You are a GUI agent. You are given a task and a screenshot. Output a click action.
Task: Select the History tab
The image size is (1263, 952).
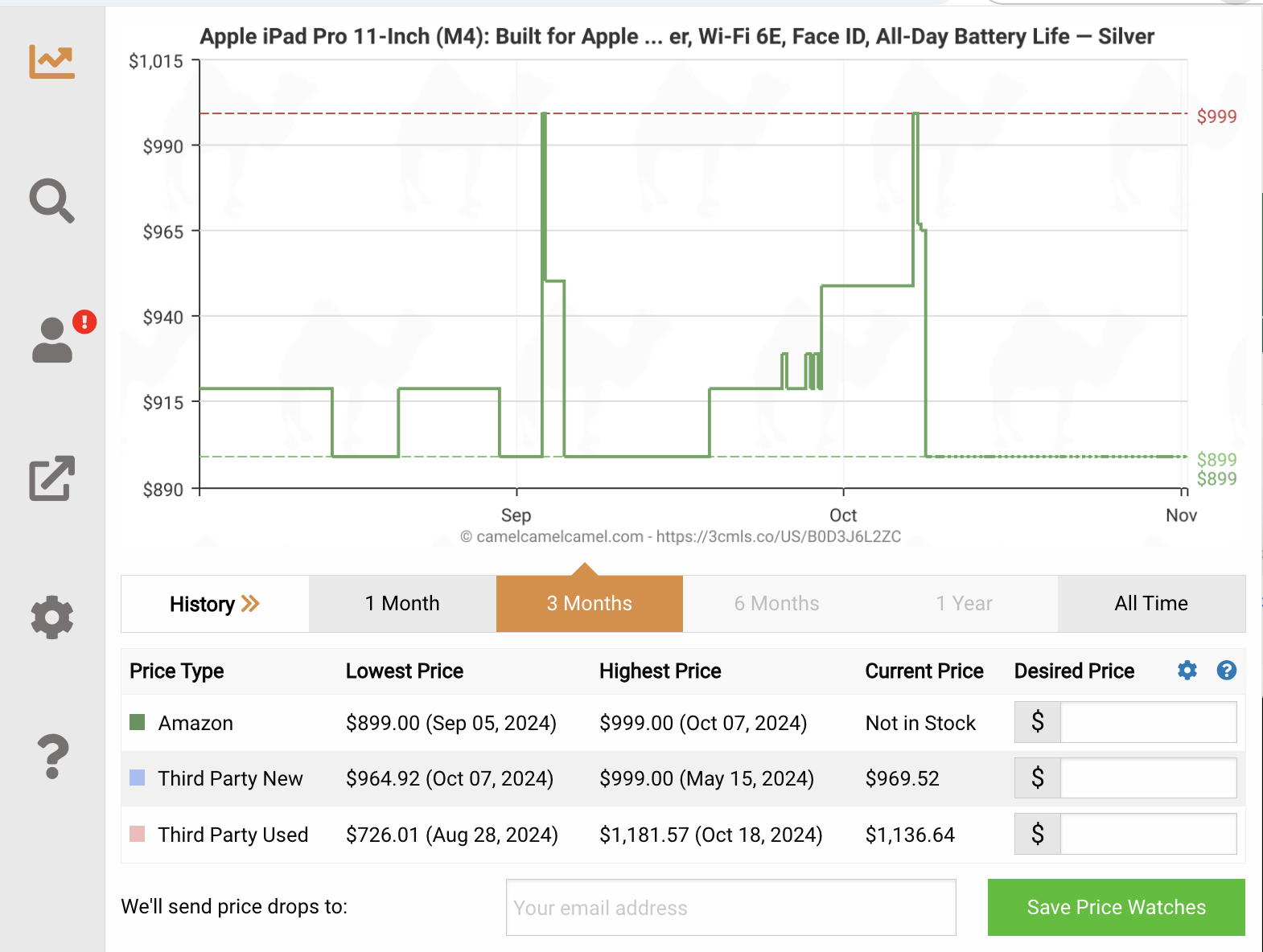[x=215, y=604]
